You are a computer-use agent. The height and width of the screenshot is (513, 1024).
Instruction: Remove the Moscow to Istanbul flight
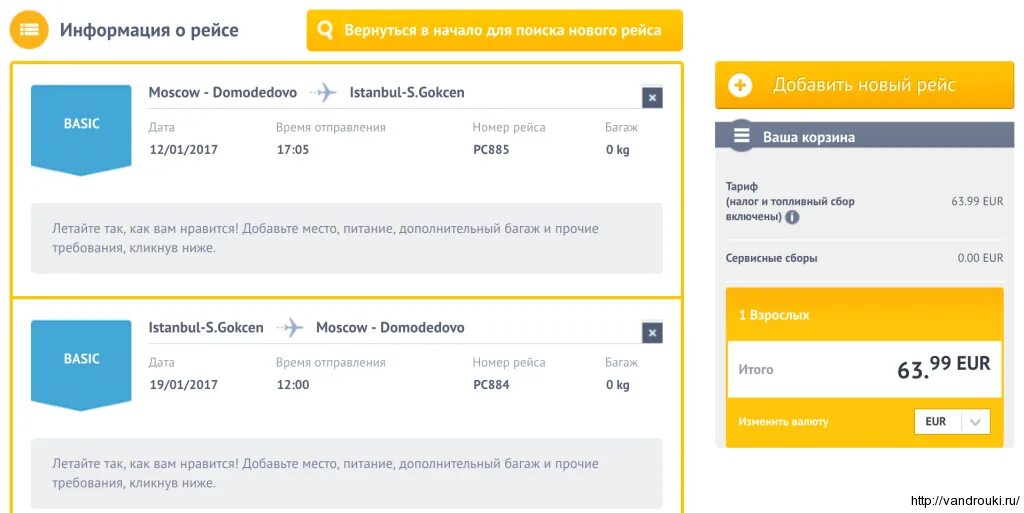coord(652,97)
